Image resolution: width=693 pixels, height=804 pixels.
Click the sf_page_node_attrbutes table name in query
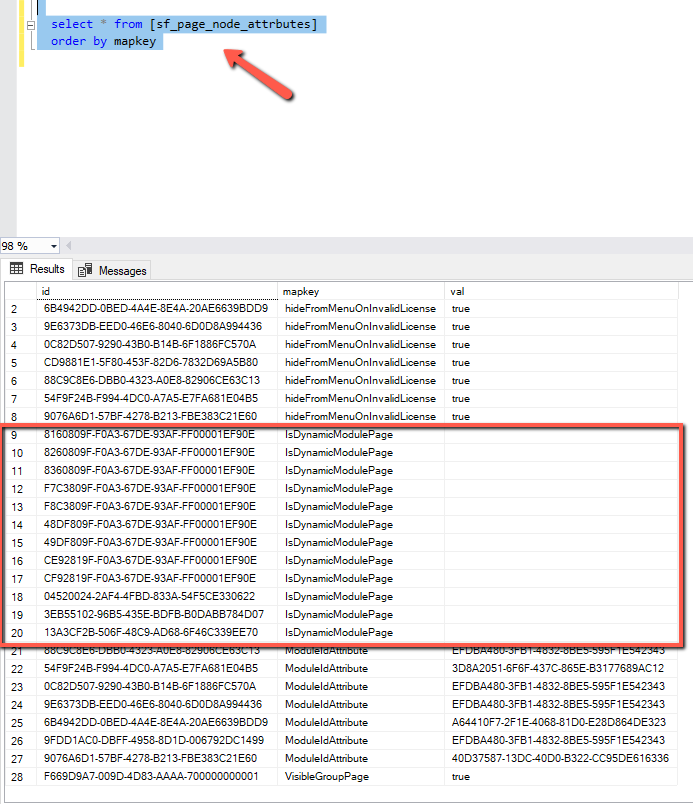(233, 24)
